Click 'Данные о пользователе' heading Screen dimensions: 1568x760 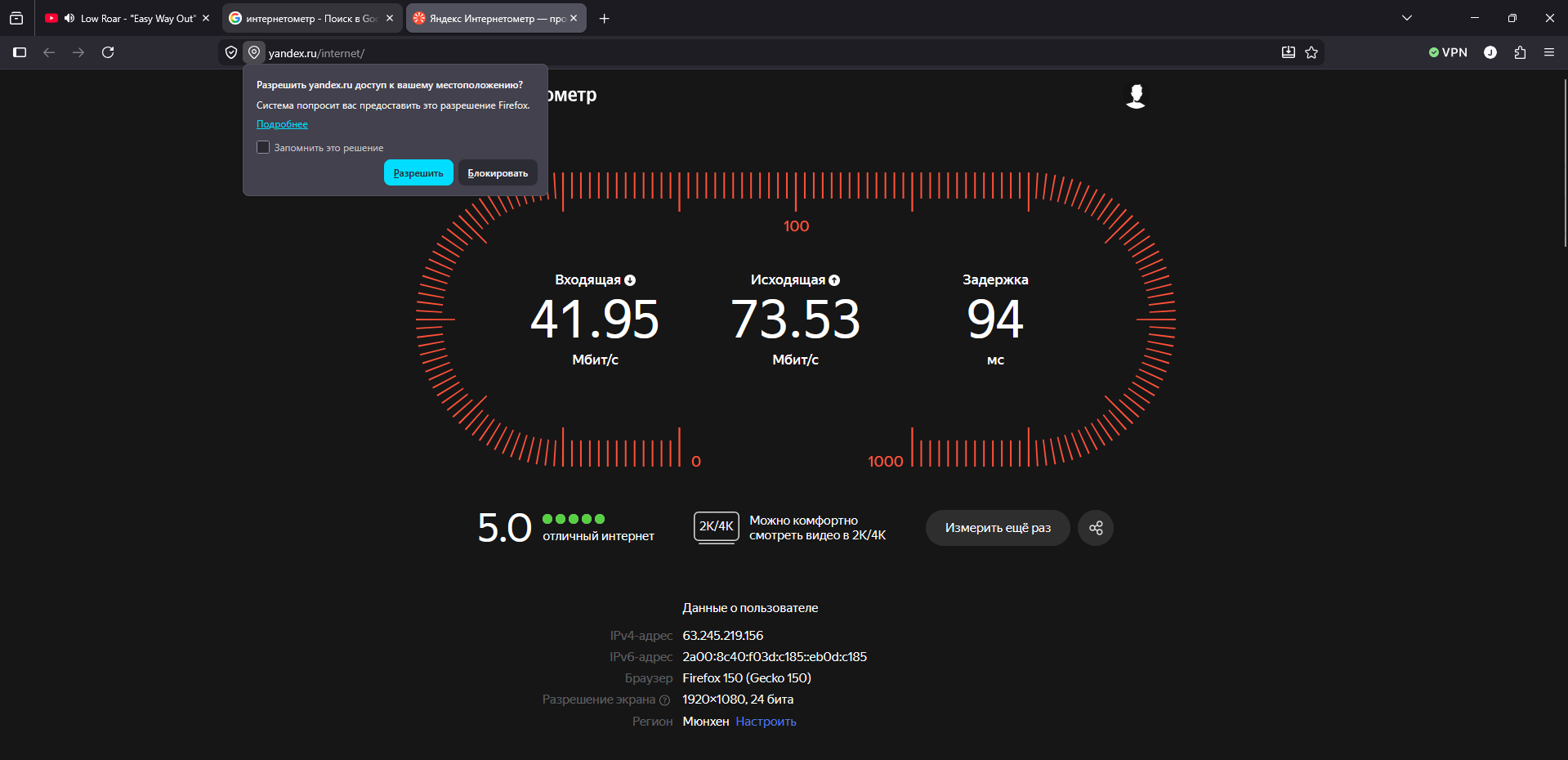(x=750, y=608)
